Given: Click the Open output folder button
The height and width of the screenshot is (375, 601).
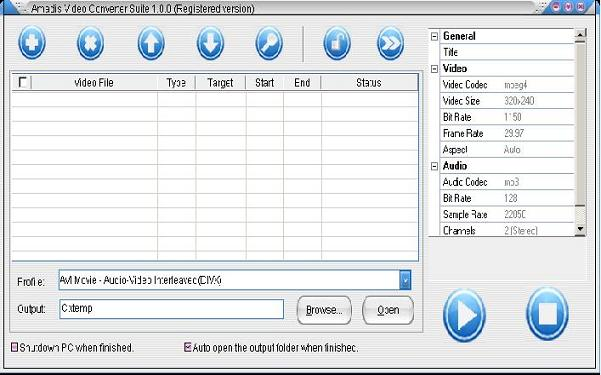Looking at the screenshot, I should (388, 310).
